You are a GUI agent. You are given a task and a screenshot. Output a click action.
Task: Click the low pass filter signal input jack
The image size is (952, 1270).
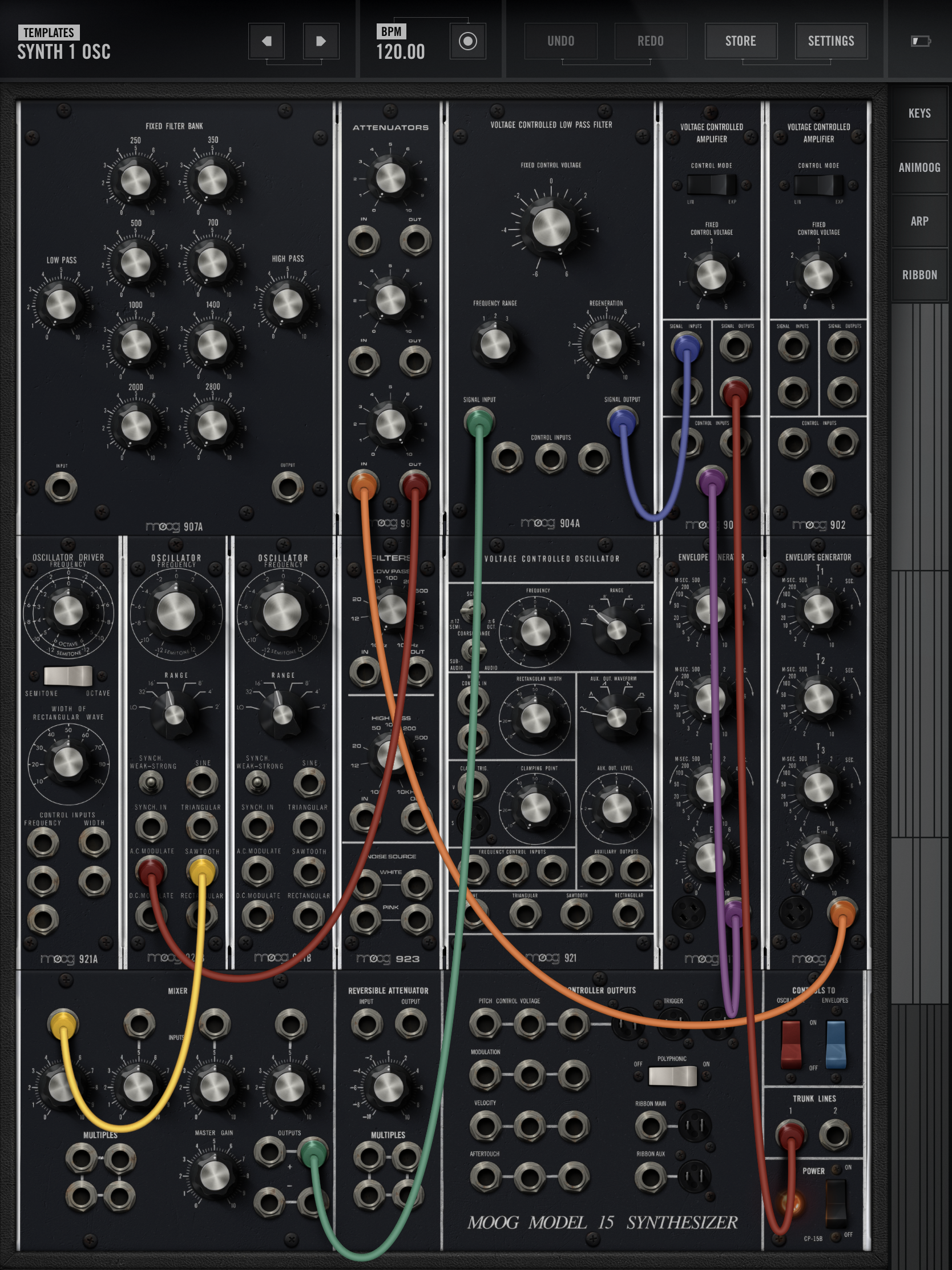479,422
